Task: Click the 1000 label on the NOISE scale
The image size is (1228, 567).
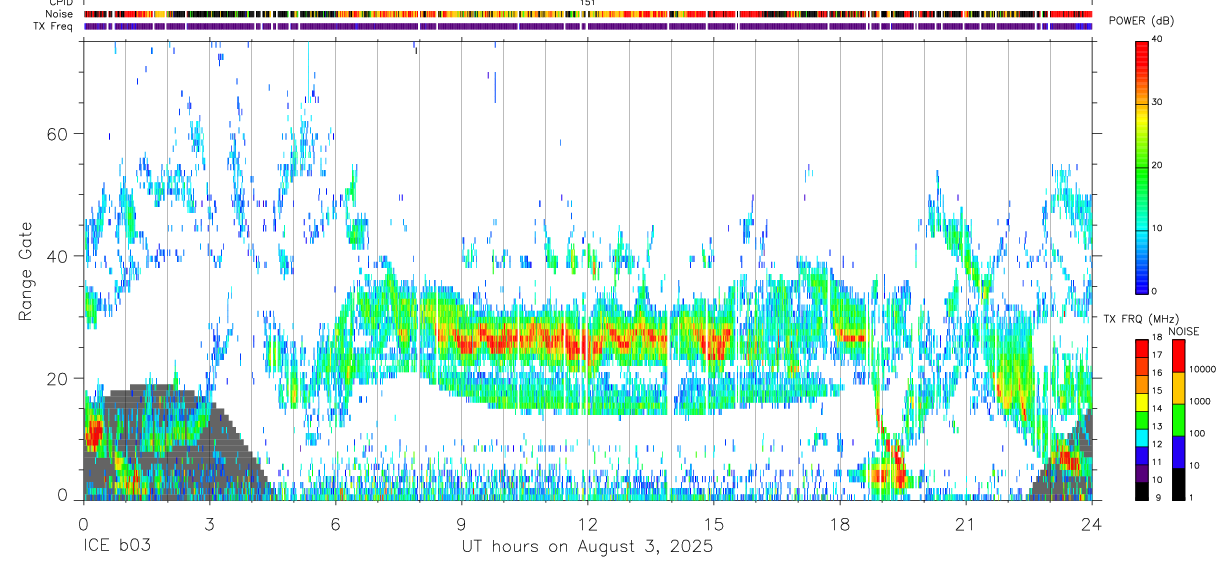Action: coord(1199,401)
